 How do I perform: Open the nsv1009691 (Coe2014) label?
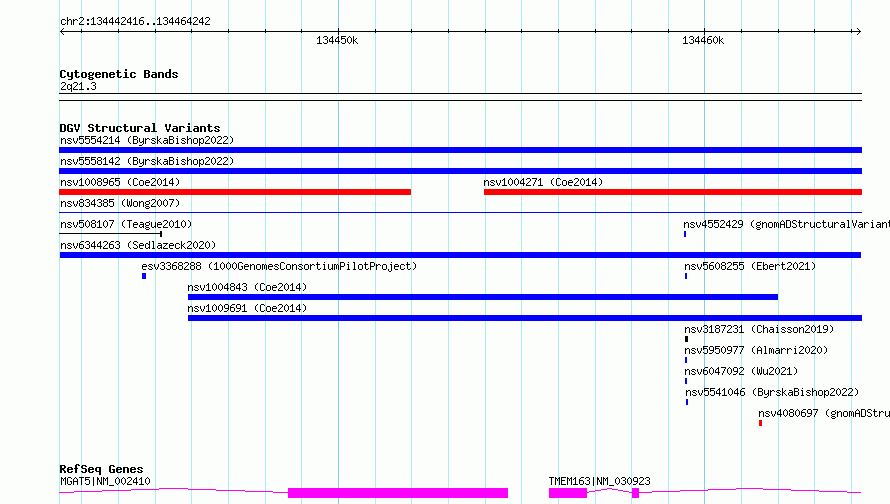coord(247,308)
